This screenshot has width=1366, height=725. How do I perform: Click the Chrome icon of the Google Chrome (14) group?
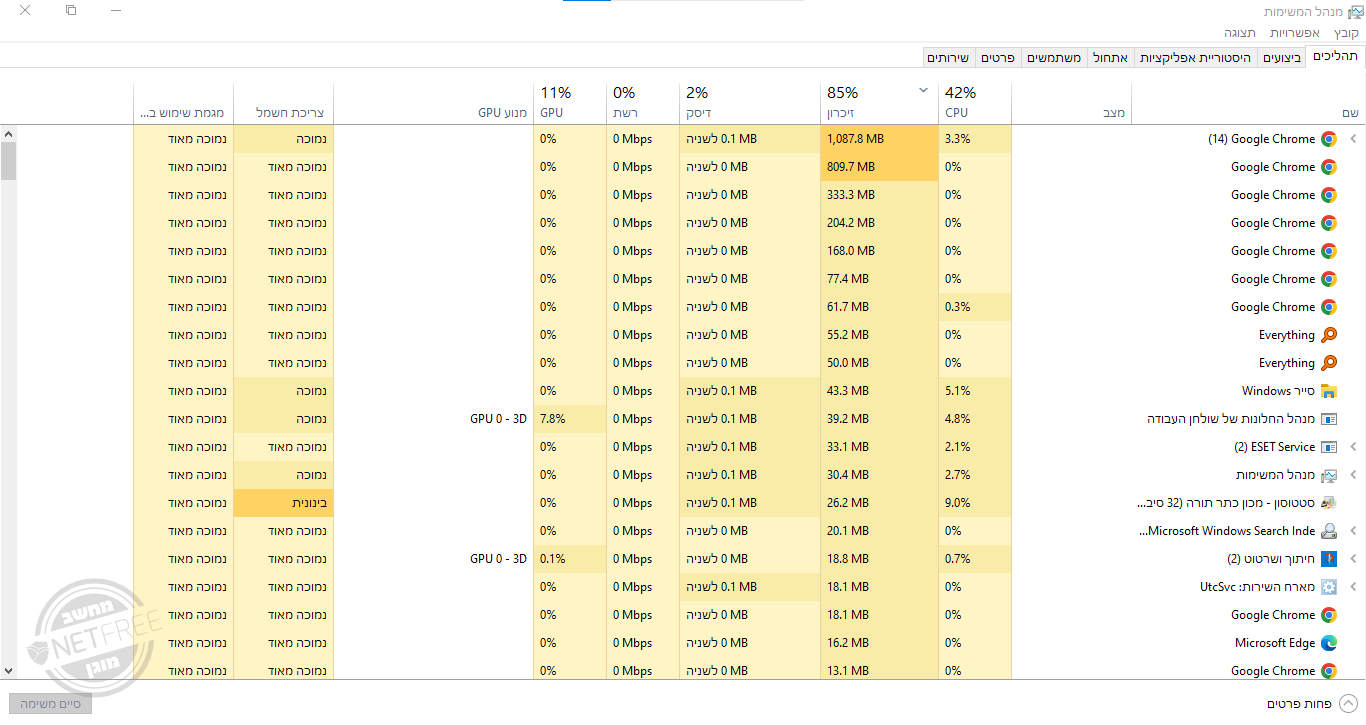pos(1329,139)
